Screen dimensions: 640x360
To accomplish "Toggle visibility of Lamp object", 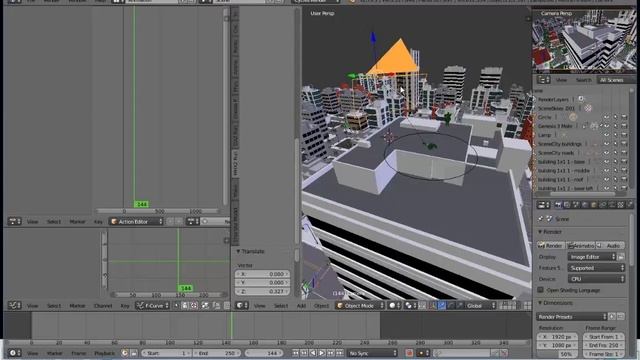I will coord(607,135).
